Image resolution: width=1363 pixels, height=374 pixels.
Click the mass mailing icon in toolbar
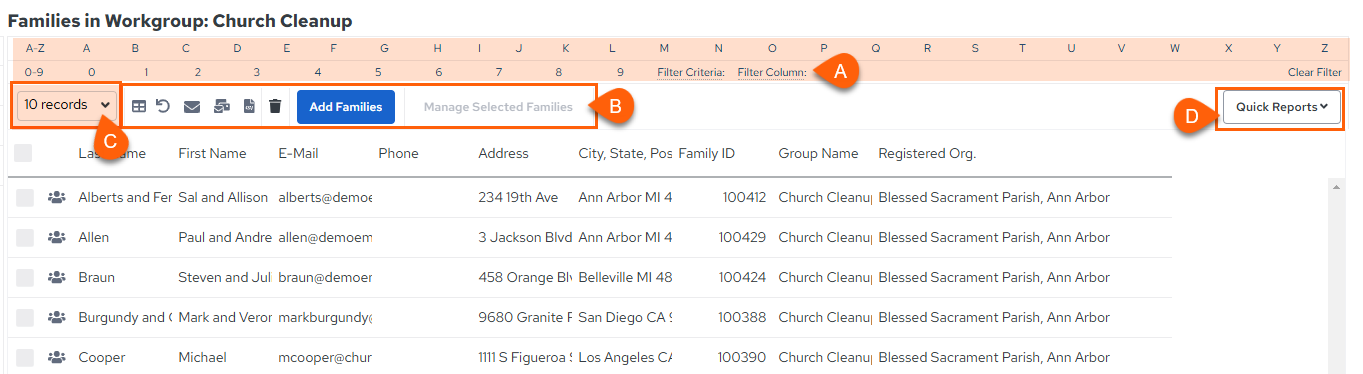click(x=222, y=106)
